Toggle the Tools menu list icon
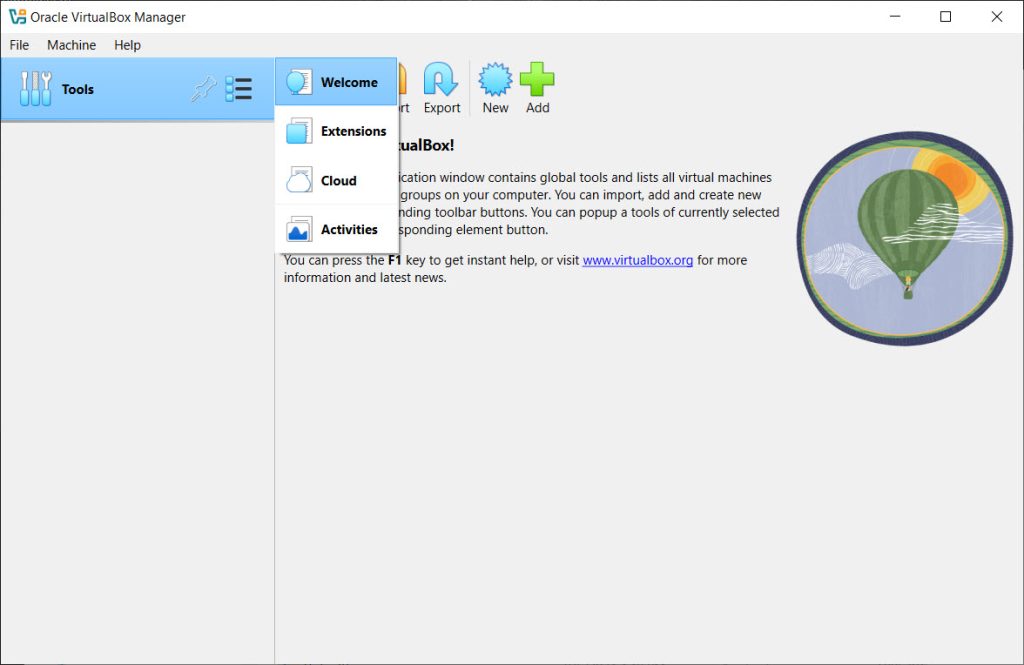Image resolution: width=1024 pixels, height=665 pixels. tap(238, 89)
